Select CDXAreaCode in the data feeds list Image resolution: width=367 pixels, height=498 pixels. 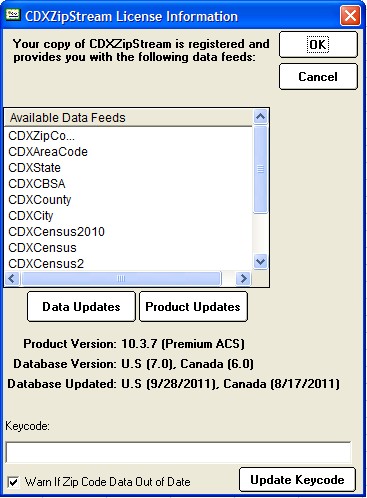pos(48,152)
